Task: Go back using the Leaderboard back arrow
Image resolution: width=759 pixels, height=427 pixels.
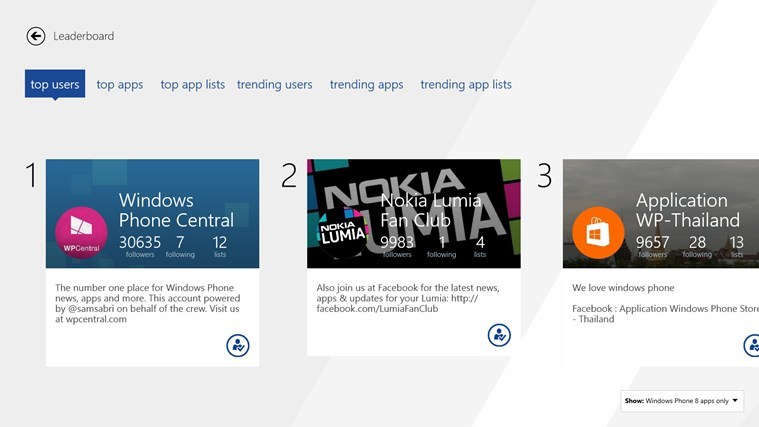Action: pyautogui.click(x=36, y=36)
